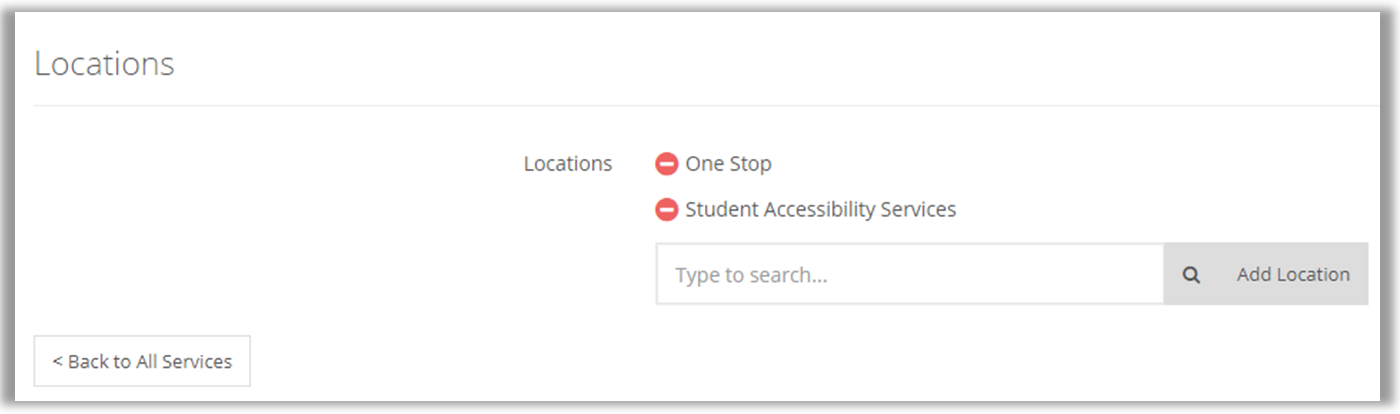Click the Locations title at top
This screenshot has height=414, width=1400.
pos(104,64)
